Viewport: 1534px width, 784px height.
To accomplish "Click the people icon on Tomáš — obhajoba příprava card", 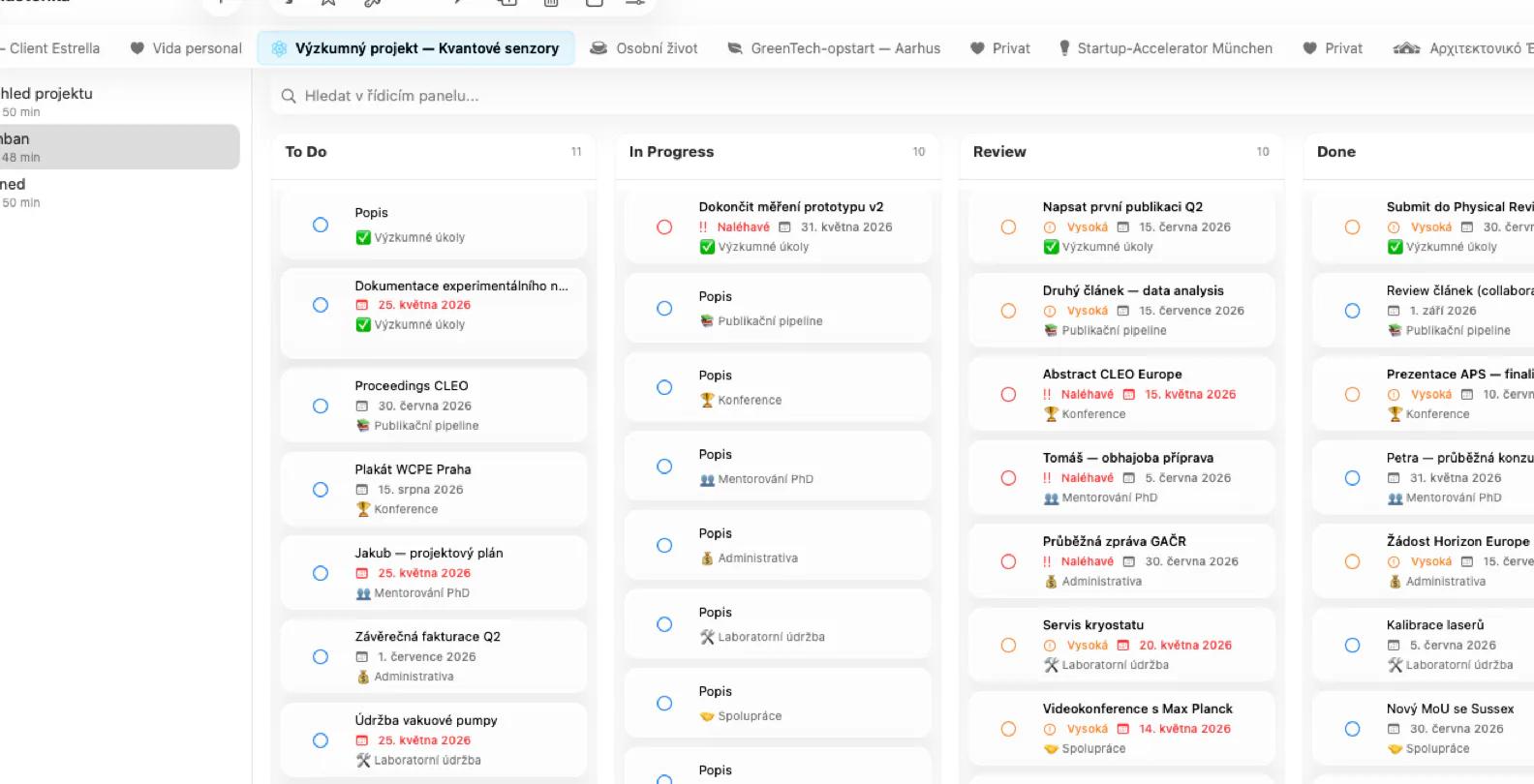I will point(1051,498).
